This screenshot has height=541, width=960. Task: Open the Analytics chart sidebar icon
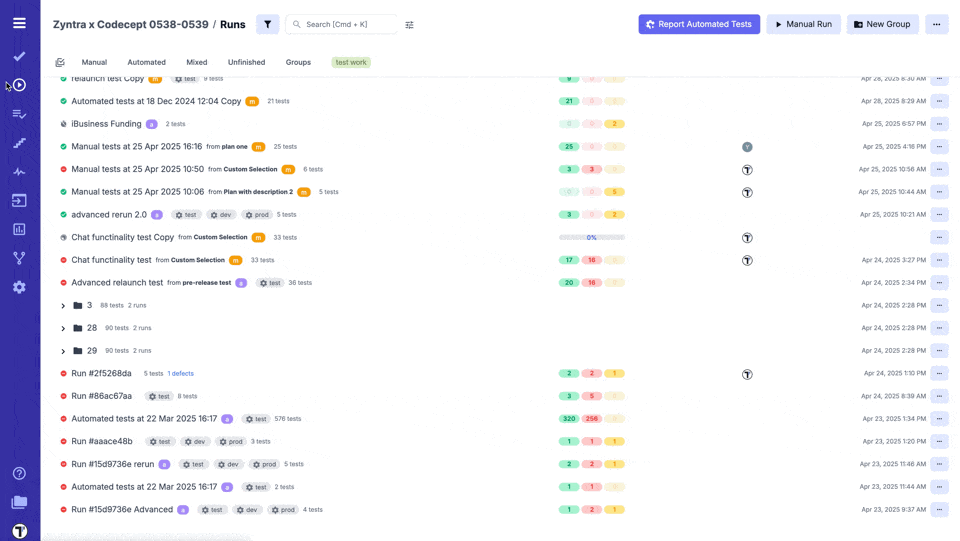click(20, 229)
